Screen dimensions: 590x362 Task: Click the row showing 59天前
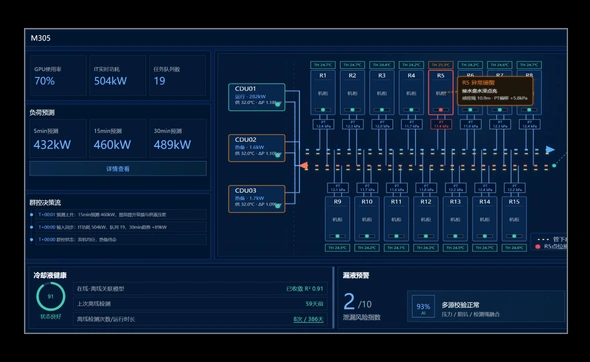(200, 304)
